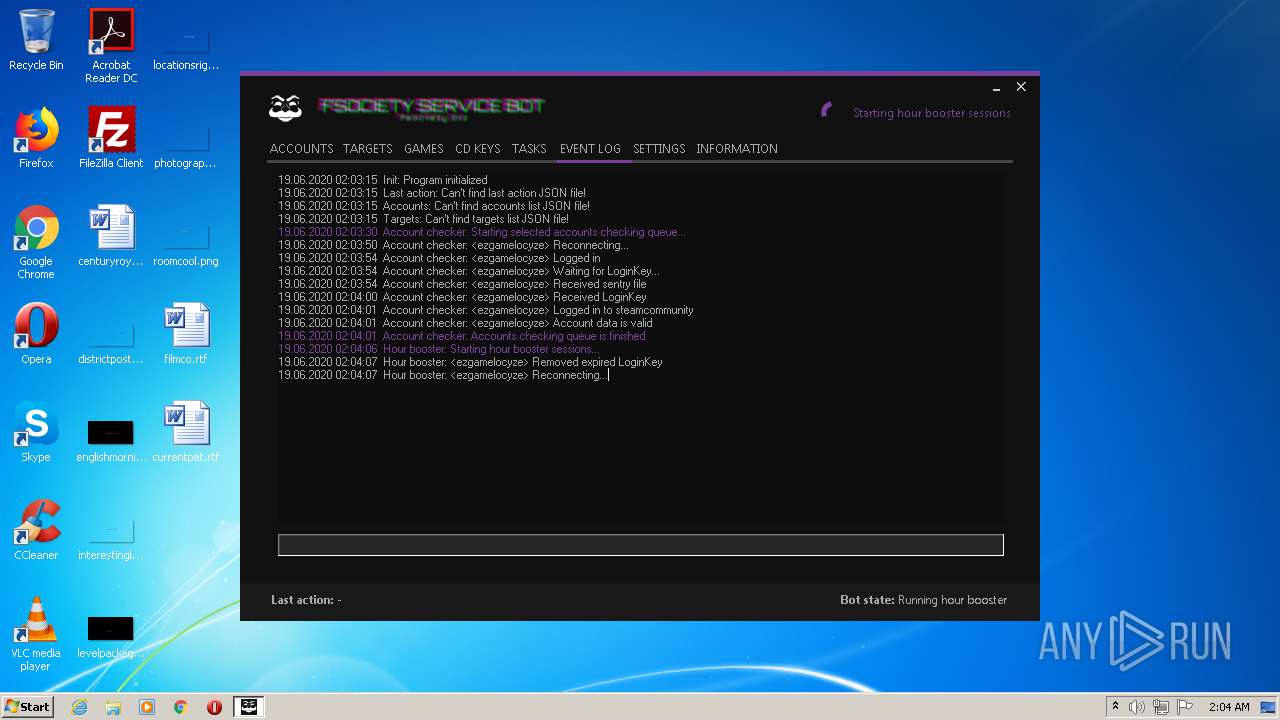Click the 'Starting hour booster sessions' status text

click(x=931, y=113)
